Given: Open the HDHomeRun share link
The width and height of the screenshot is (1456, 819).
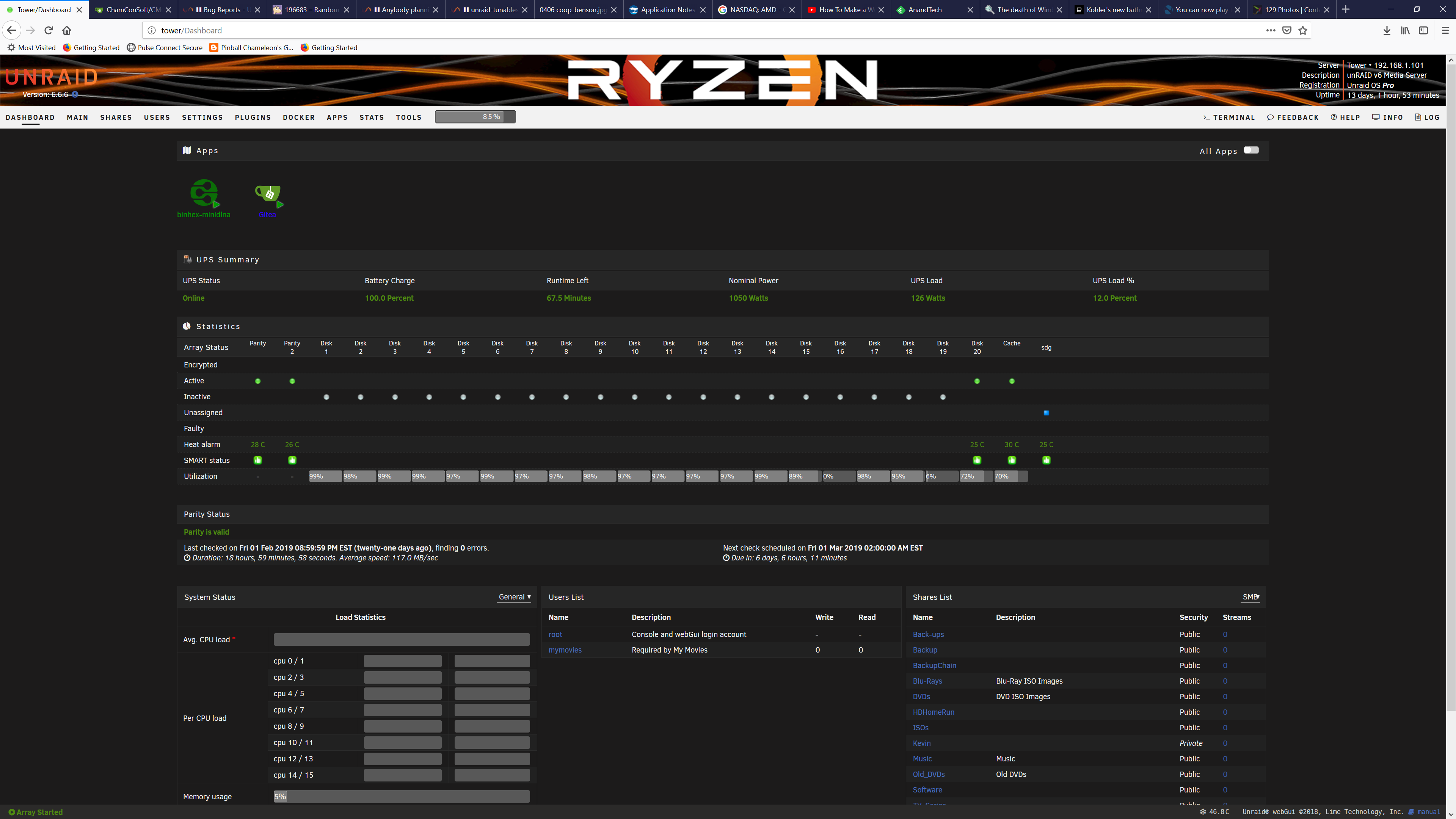Looking at the screenshot, I should click(933, 712).
